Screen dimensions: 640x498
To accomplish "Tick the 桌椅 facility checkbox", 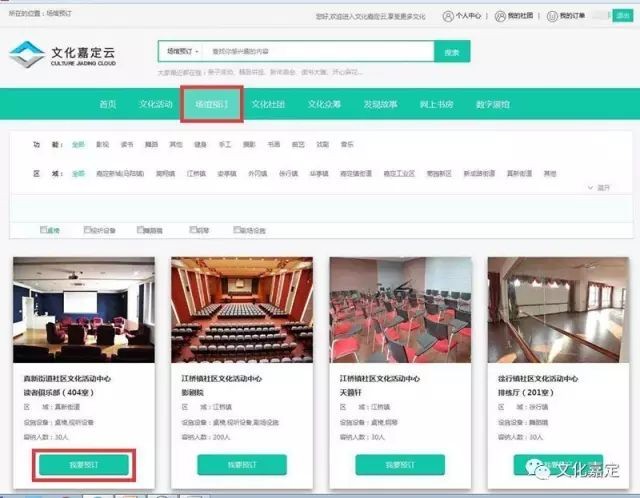I will (44, 230).
